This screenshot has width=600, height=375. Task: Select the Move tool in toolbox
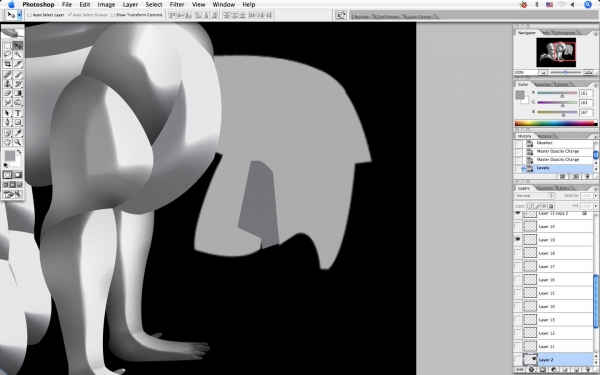click(18, 46)
